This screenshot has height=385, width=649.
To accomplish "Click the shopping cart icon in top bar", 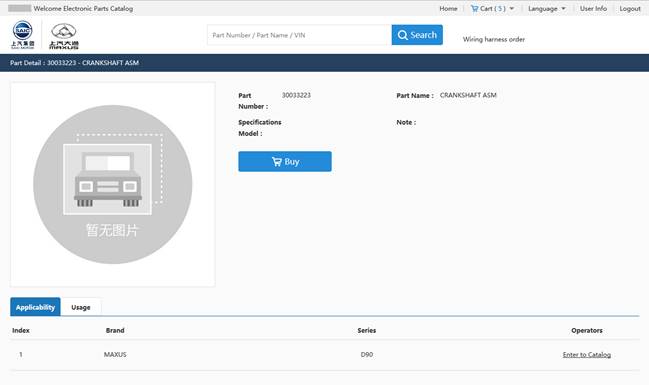I will (474, 8).
